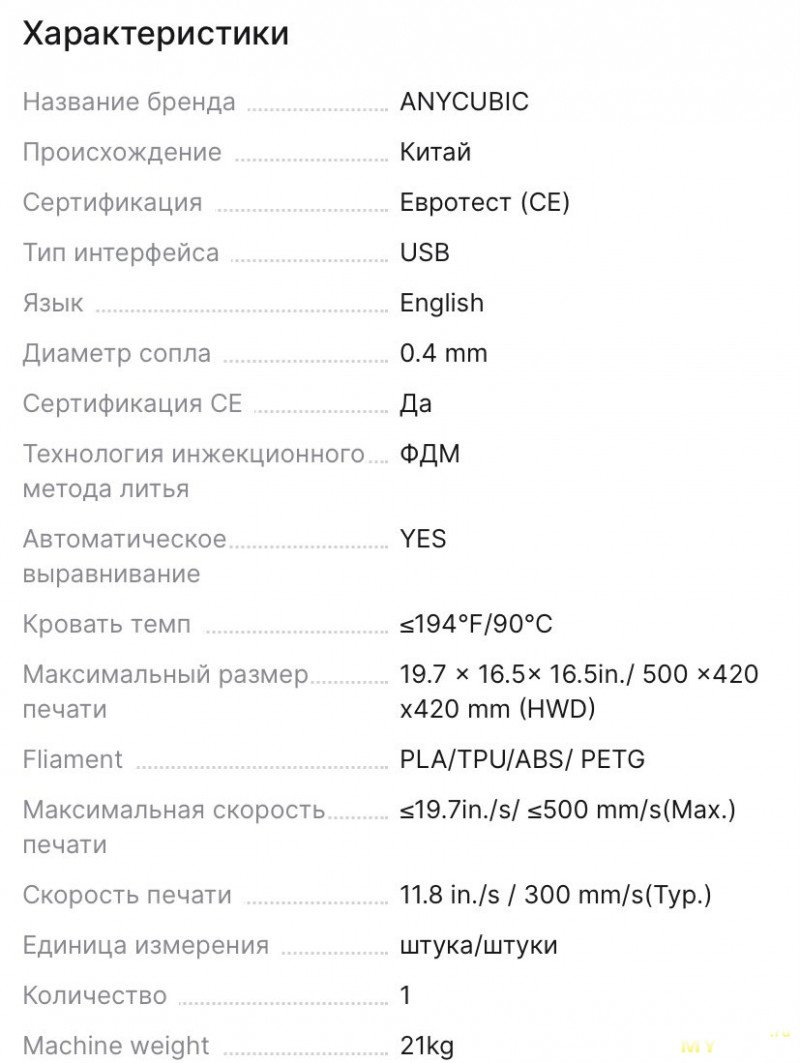Viewport: 800px width, 1063px height.
Task: Select the Китай origin value
Action: (435, 152)
